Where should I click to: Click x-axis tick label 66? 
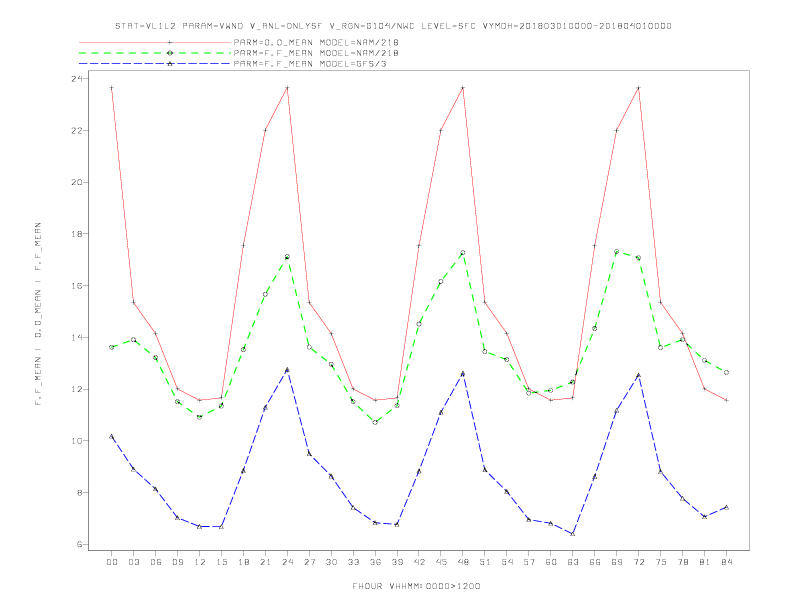(x=595, y=562)
